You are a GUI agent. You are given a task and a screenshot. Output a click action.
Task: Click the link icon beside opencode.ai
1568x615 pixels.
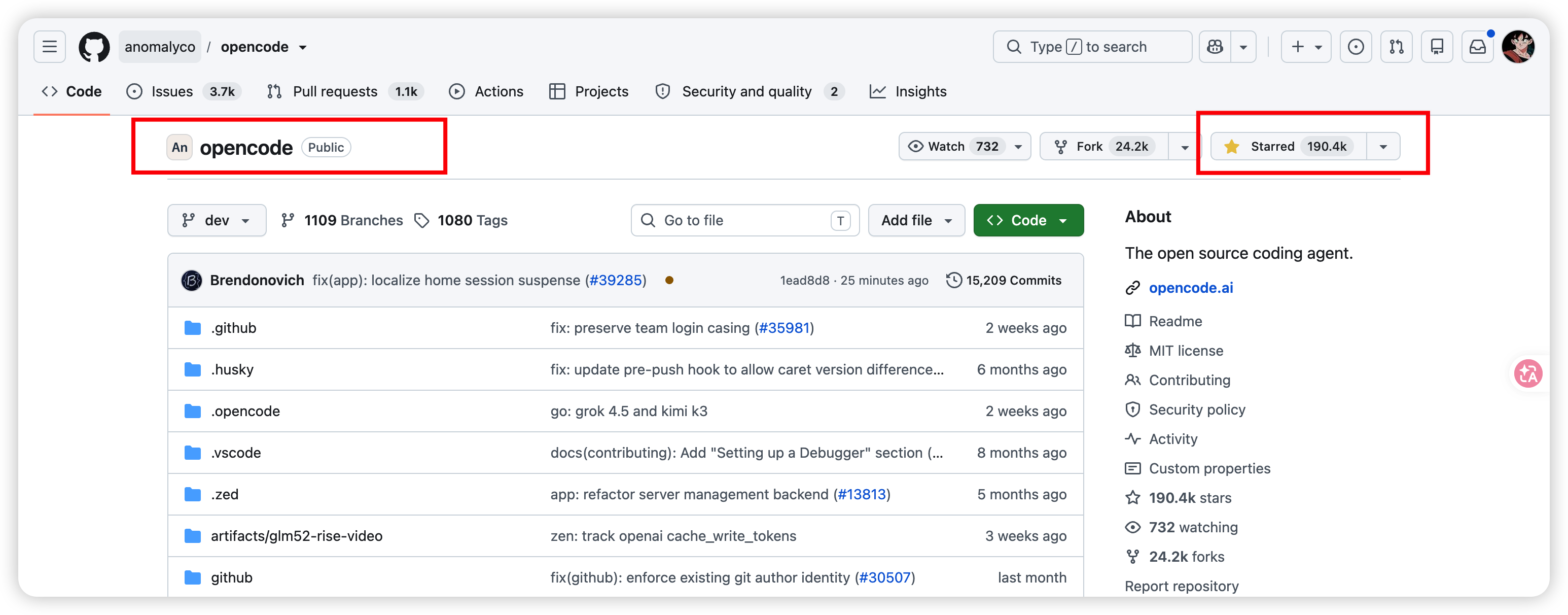(x=1132, y=288)
